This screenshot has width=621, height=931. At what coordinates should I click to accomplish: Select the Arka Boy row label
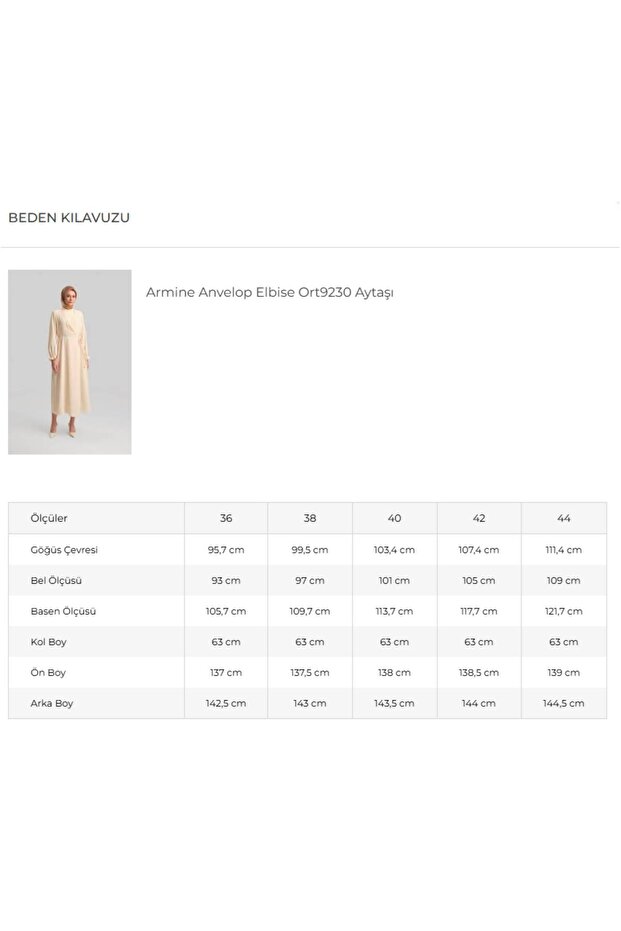click(53, 703)
